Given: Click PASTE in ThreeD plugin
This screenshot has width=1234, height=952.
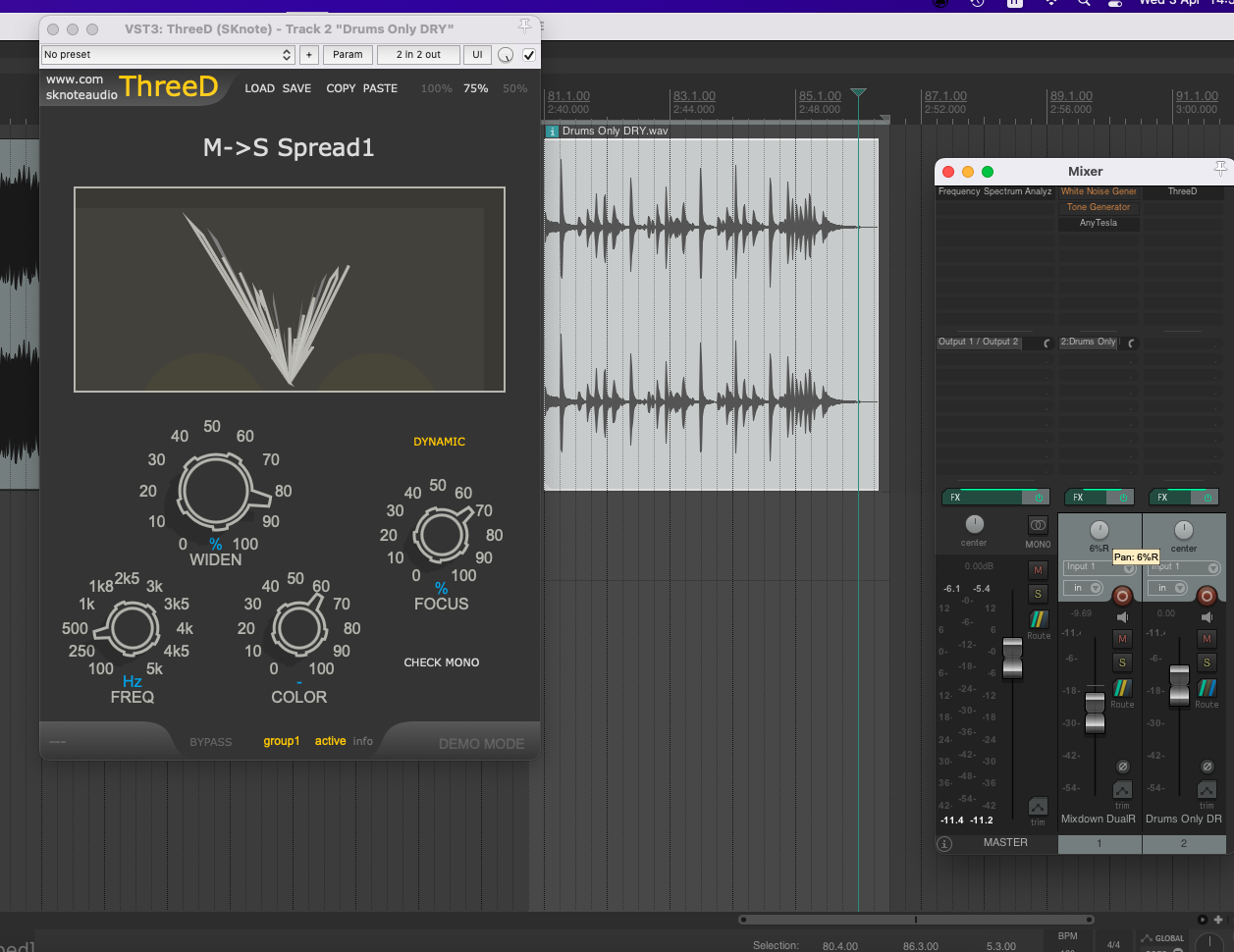Looking at the screenshot, I should click(x=380, y=88).
